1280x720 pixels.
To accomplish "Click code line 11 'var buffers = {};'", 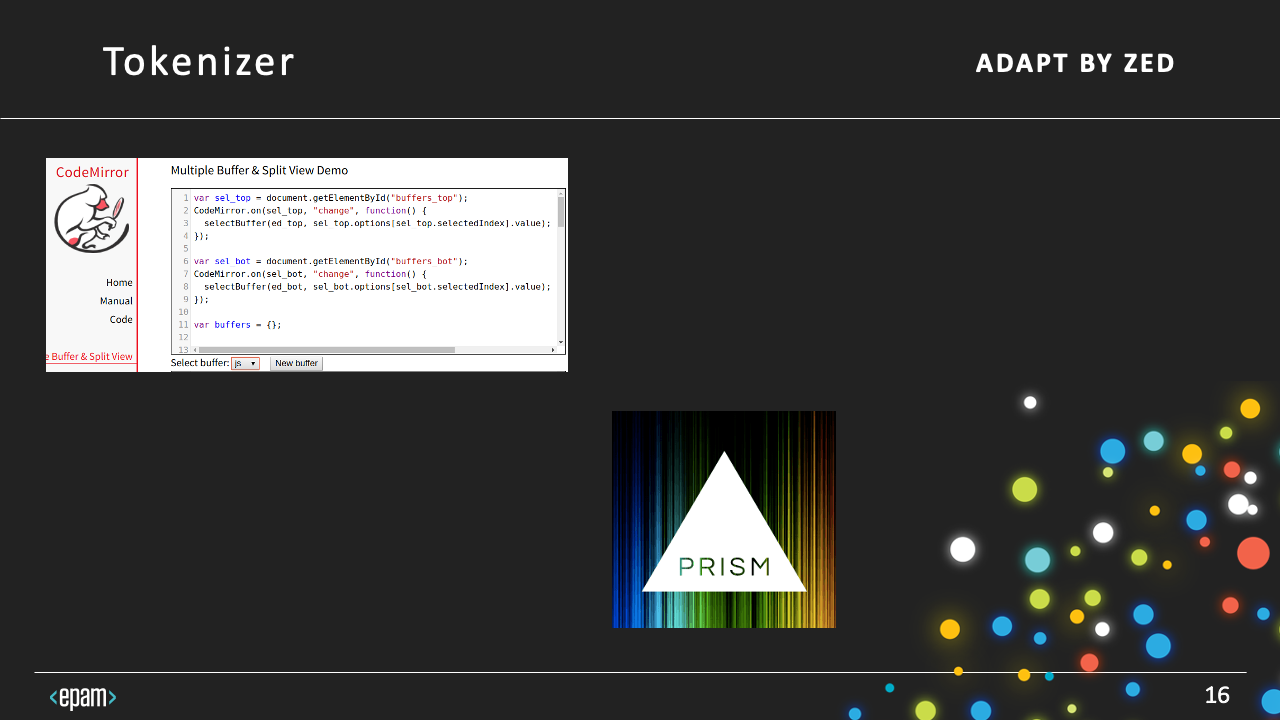I will [x=237, y=325].
